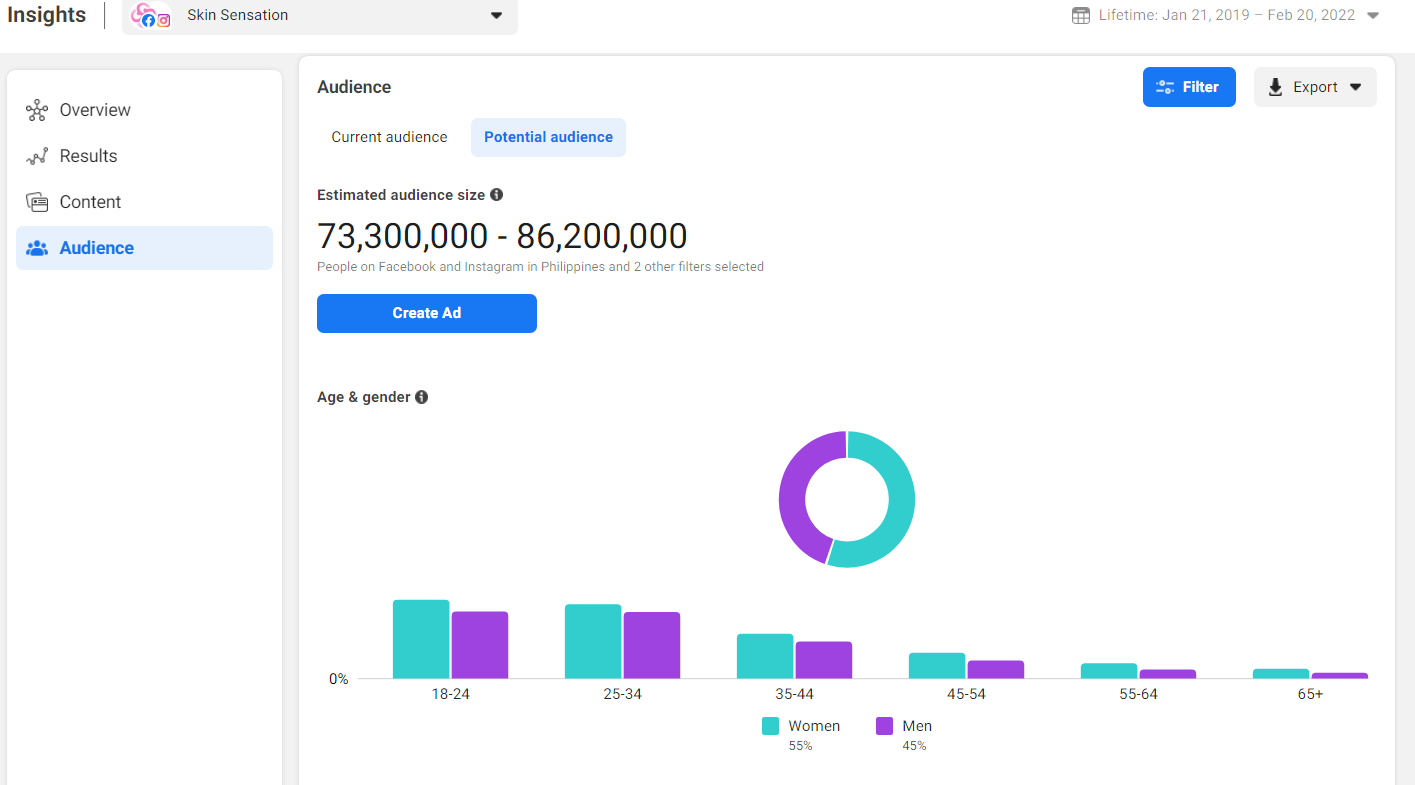The image size is (1415, 785).
Task: Click the Skin Sensation account logo icon
Action: pos(151,15)
